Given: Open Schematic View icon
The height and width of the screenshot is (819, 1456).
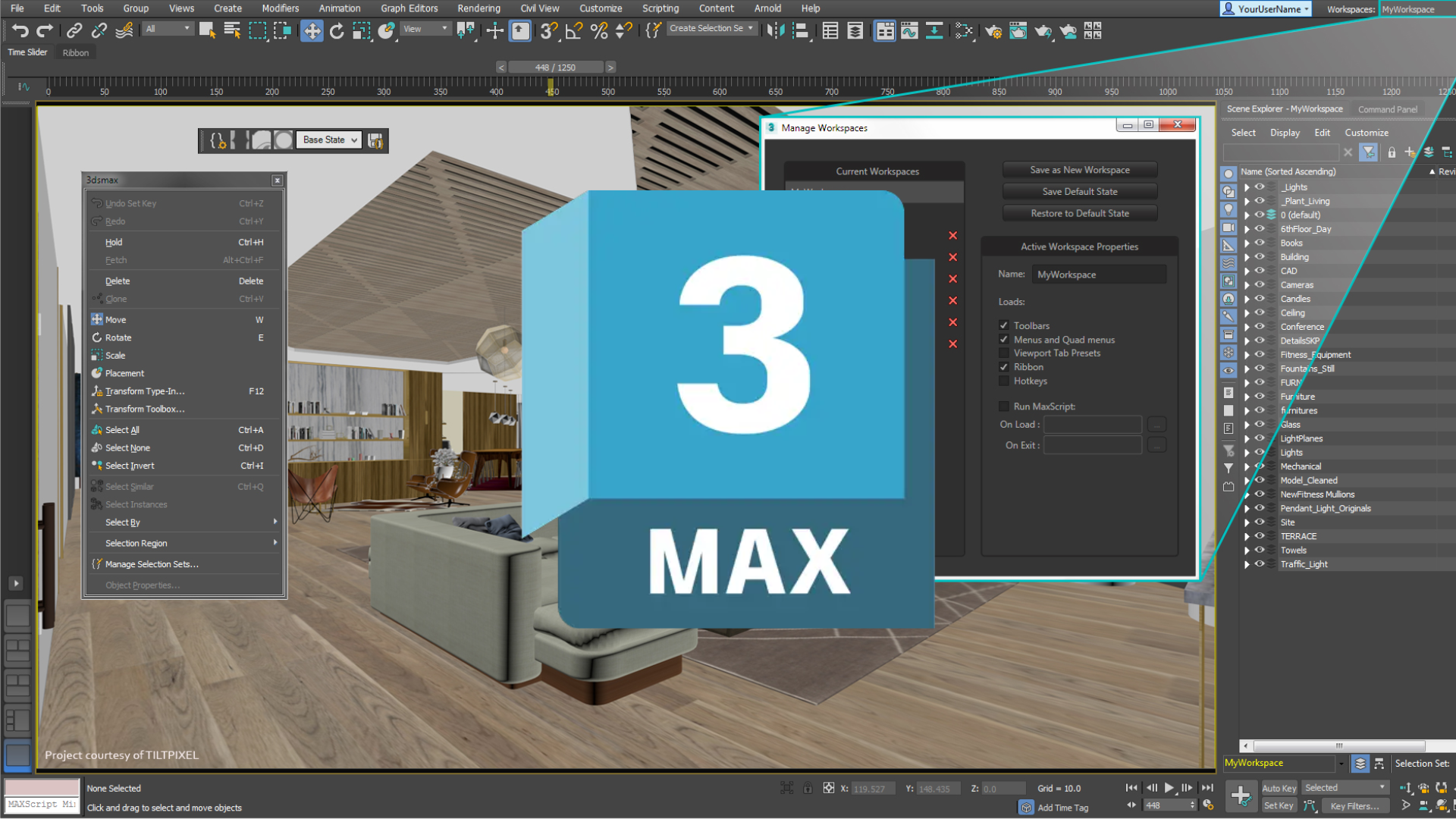Looking at the screenshot, I should click(x=934, y=30).
